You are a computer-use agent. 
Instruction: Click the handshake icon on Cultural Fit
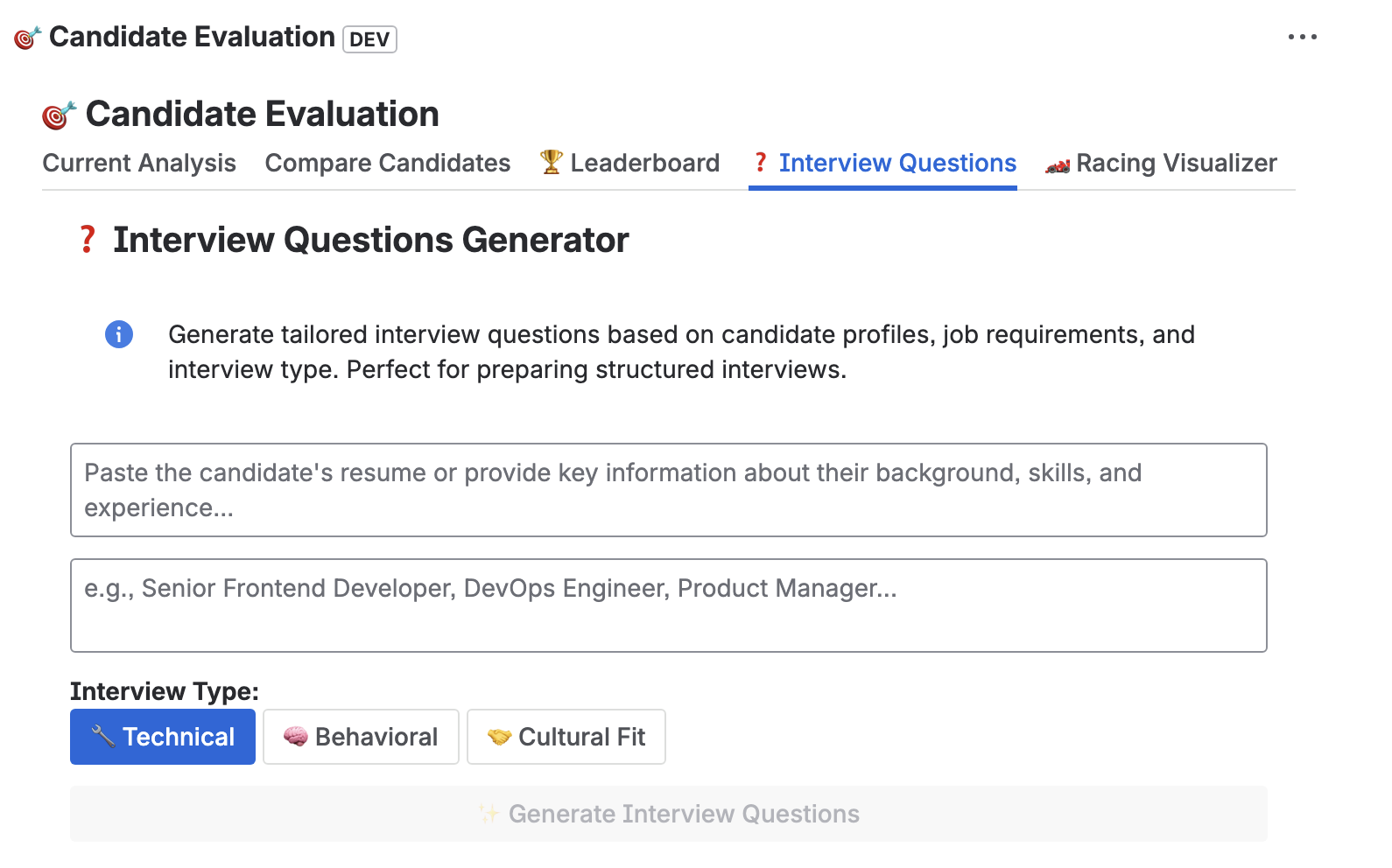tap(499, 737)
